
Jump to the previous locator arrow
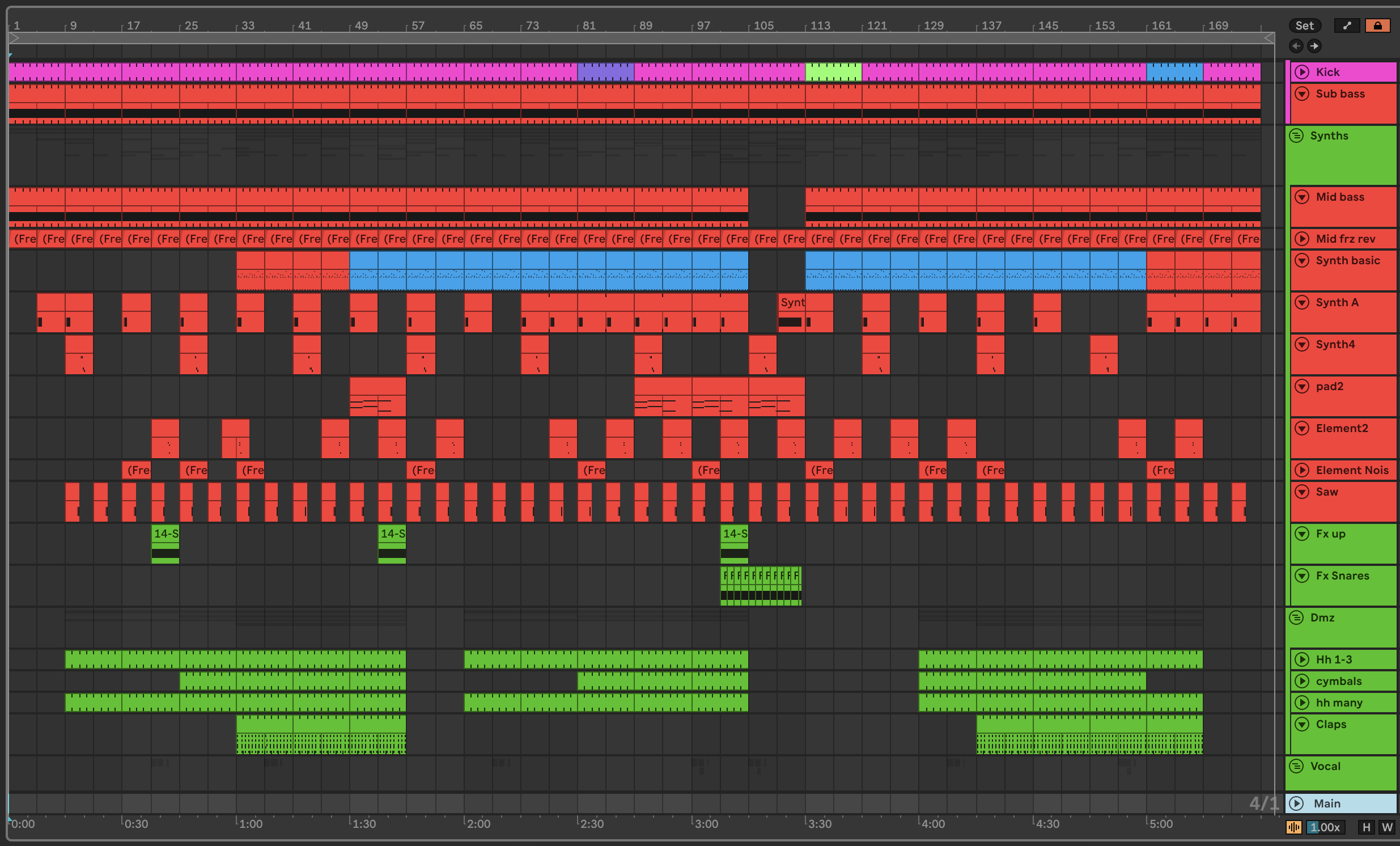[x=1296, y=46]
